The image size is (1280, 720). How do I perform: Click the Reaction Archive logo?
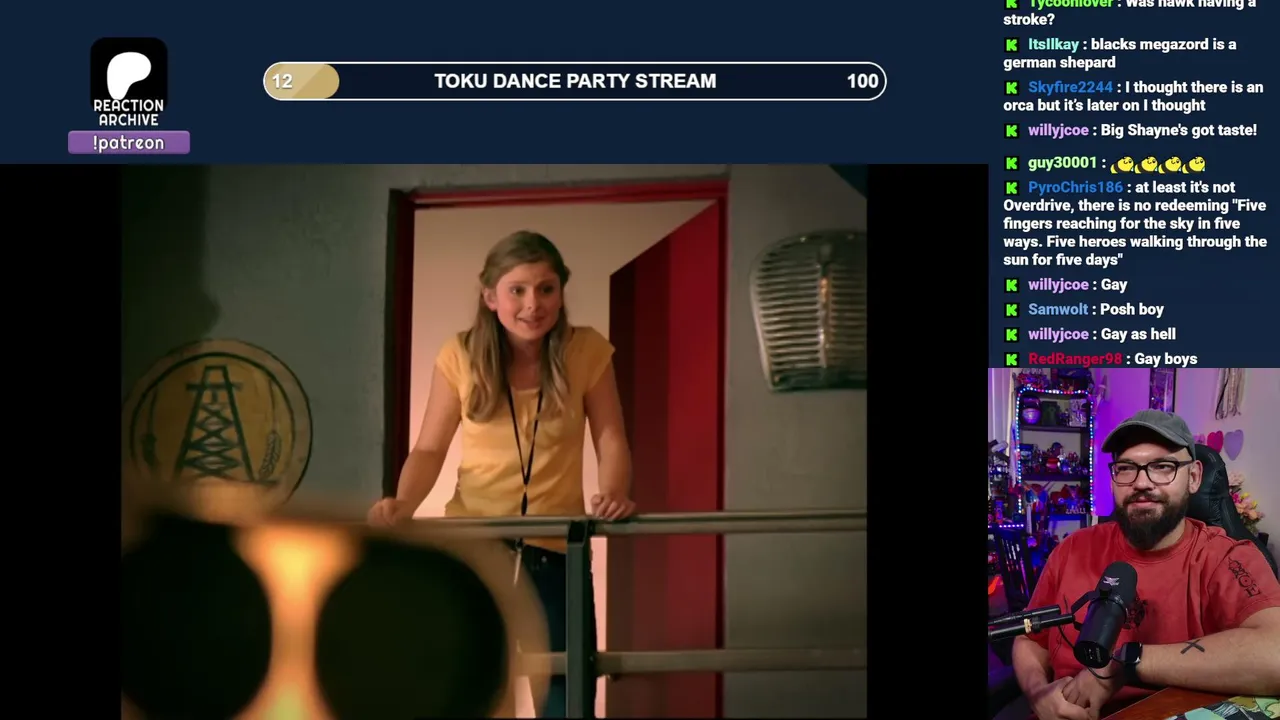click(x=129, y=83)
